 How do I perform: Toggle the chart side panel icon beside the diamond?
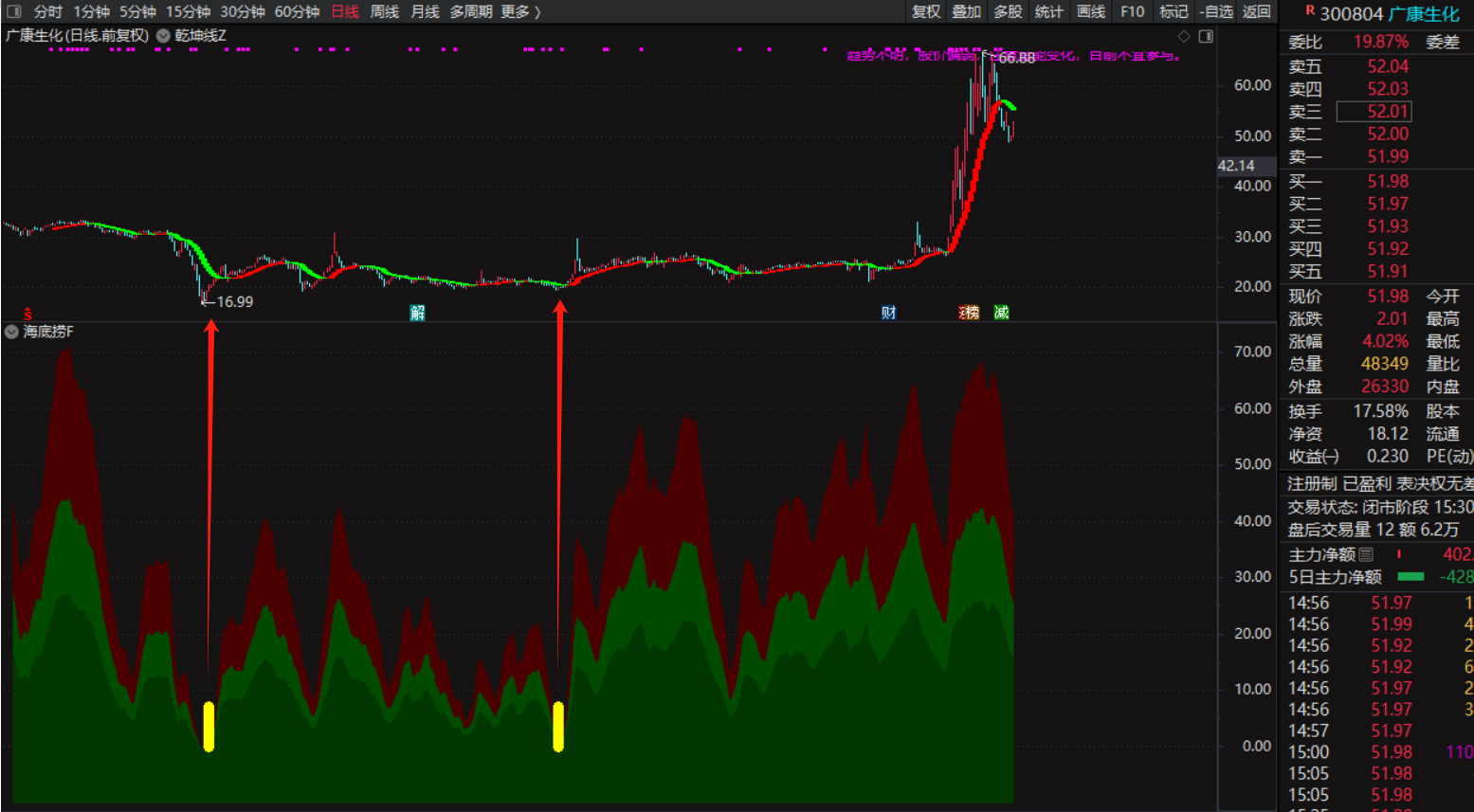(1206, 36)
